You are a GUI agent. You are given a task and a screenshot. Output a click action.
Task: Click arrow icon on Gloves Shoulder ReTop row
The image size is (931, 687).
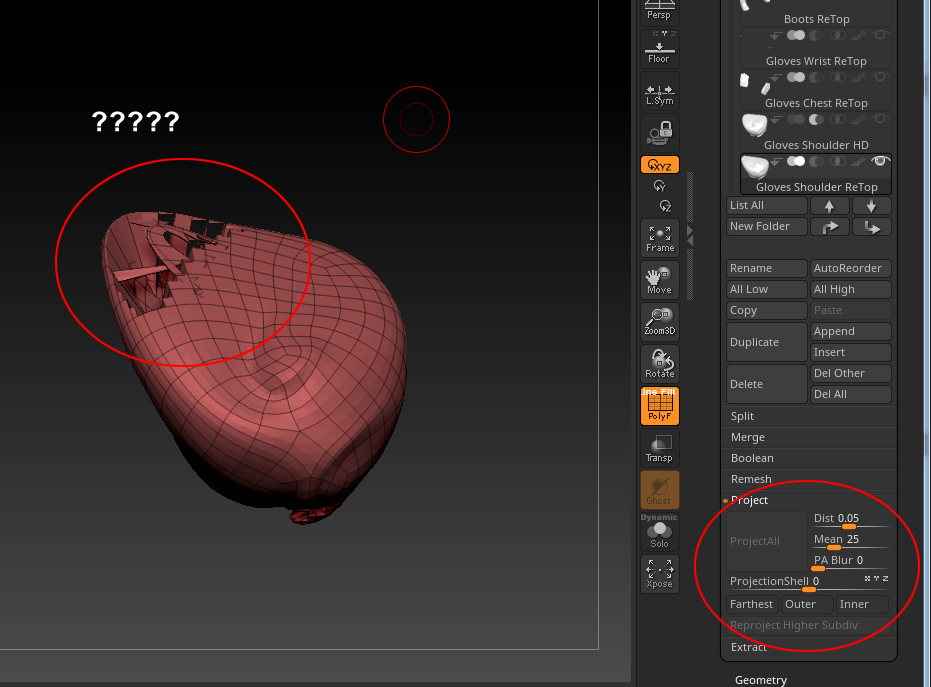[775, 162]
